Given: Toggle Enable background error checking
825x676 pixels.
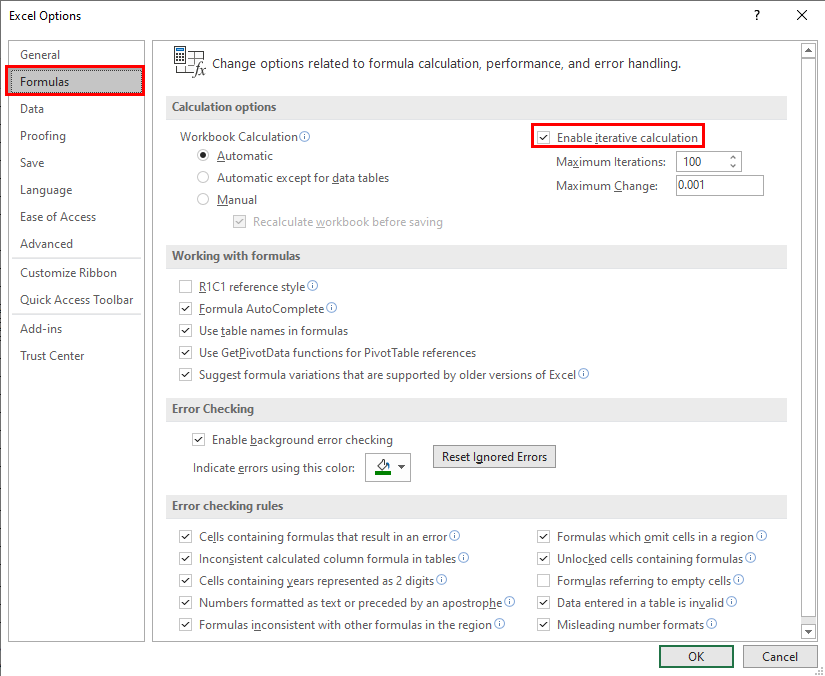Looking at the screenshot, I should 198,440.
